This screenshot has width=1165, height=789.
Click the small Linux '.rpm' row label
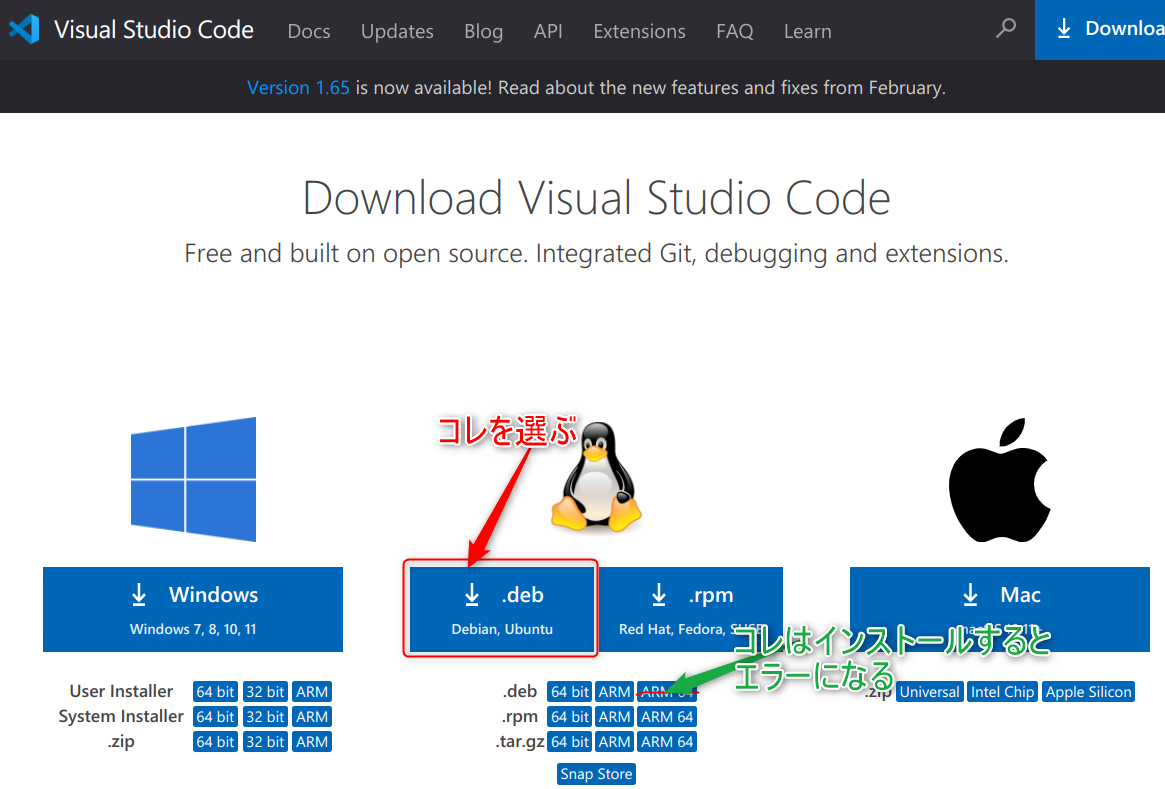pos(519,717)
